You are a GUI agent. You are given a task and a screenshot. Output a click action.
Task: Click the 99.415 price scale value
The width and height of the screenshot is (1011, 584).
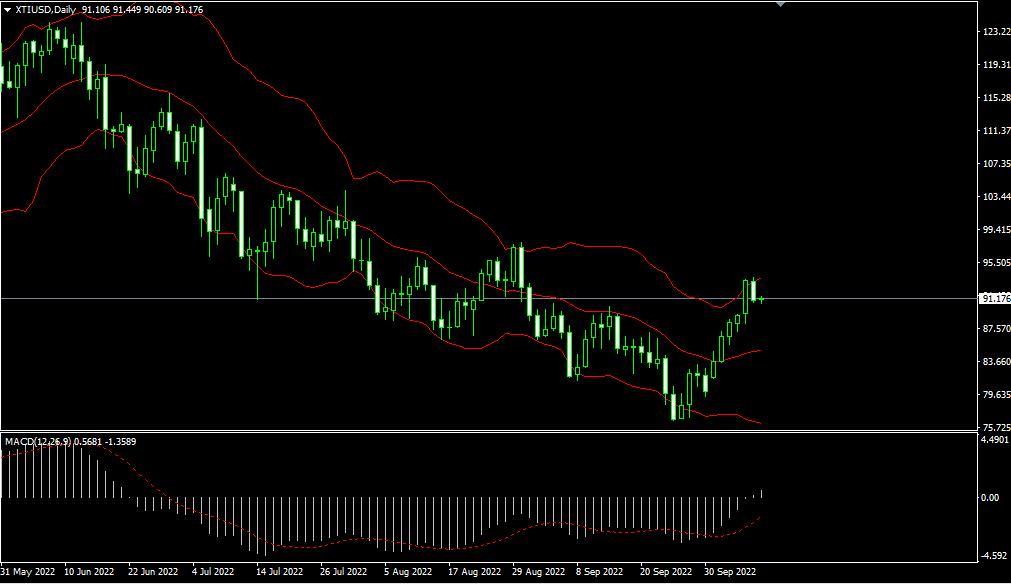pyautogui.click(x=996, y=229)
